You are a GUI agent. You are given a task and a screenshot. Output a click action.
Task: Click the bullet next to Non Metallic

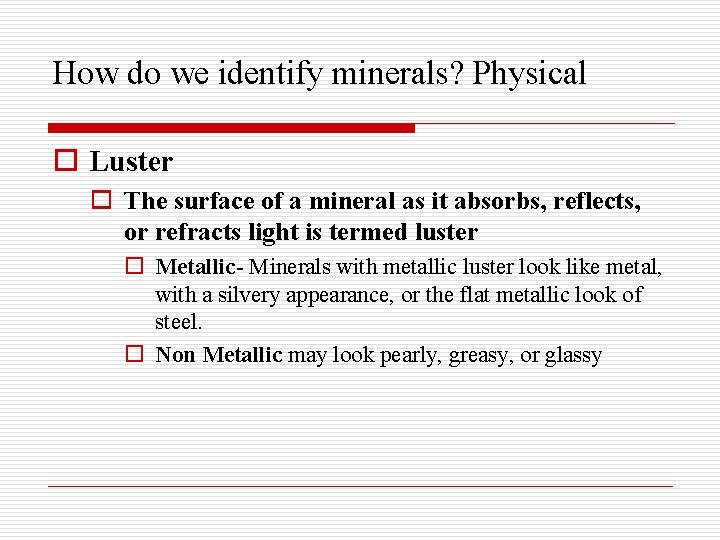tap(135, 354)
